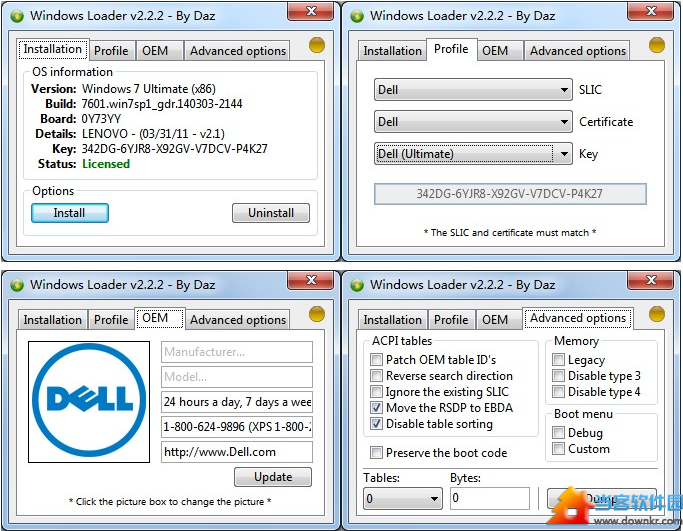
Task: Click green app icon in OEM window title
Action: coord(17,285)
